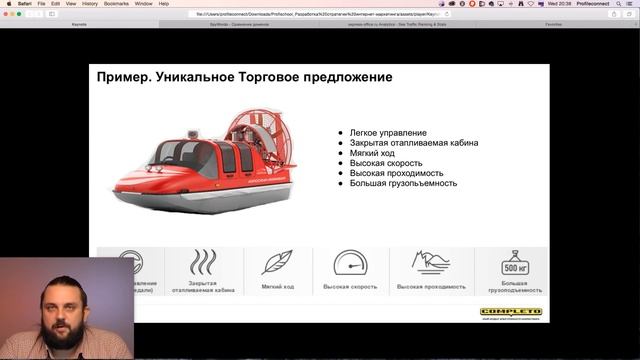This screenshot has width=640, height=360.
Task: Switch to the express-office.ru Analytics tab
Action: tap(397, 24)
